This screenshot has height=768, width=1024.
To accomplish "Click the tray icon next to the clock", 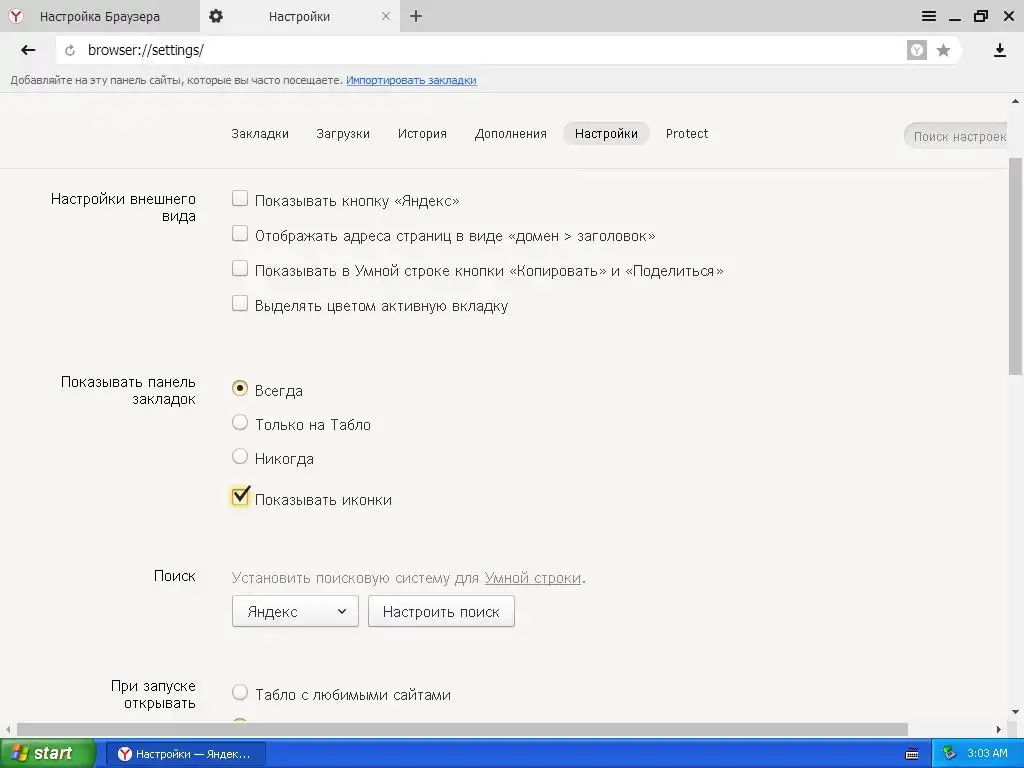I will click(x=950, y=754).
